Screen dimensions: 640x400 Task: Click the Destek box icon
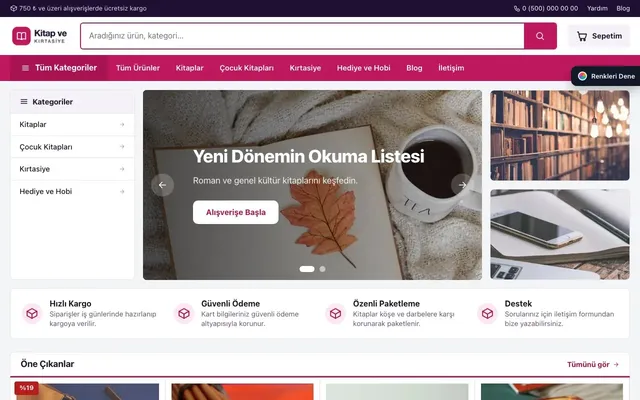coord(487,313)
